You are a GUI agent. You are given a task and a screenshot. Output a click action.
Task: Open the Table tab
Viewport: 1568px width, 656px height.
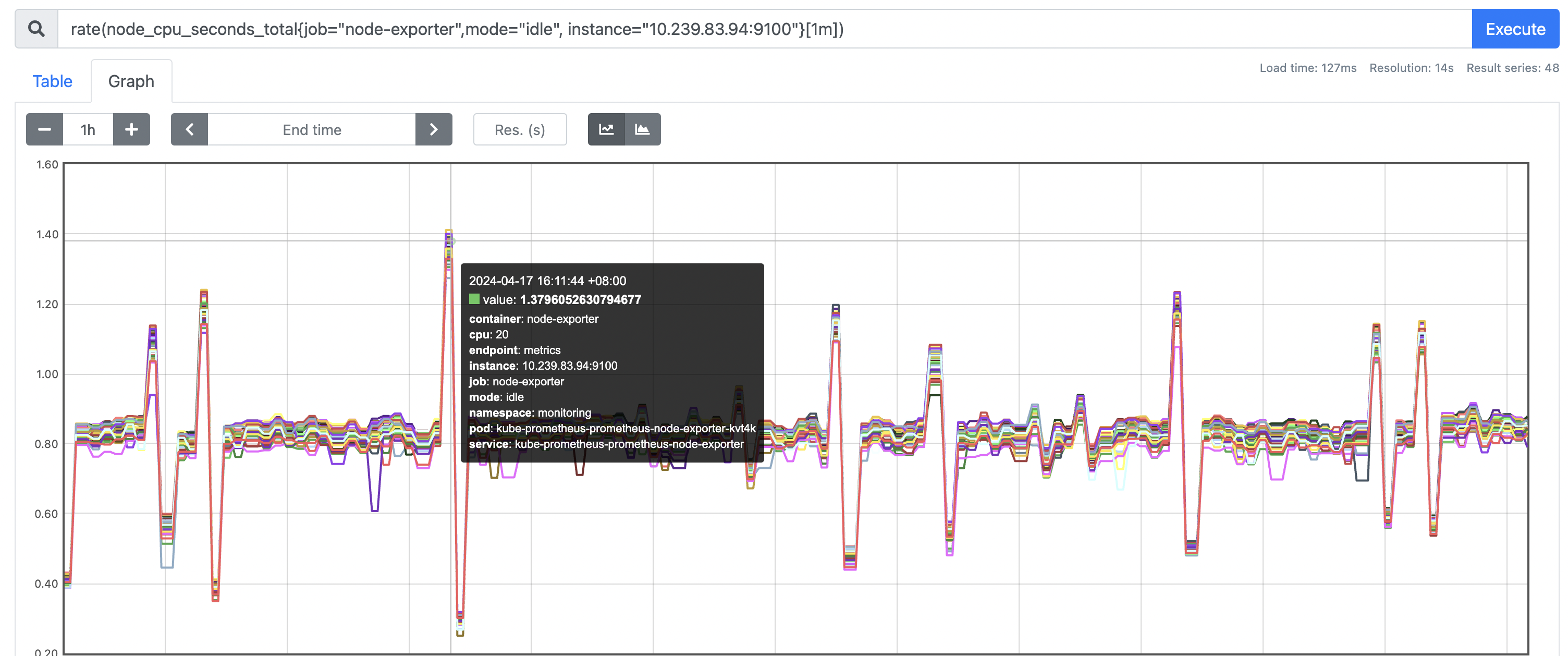point(52,81)
